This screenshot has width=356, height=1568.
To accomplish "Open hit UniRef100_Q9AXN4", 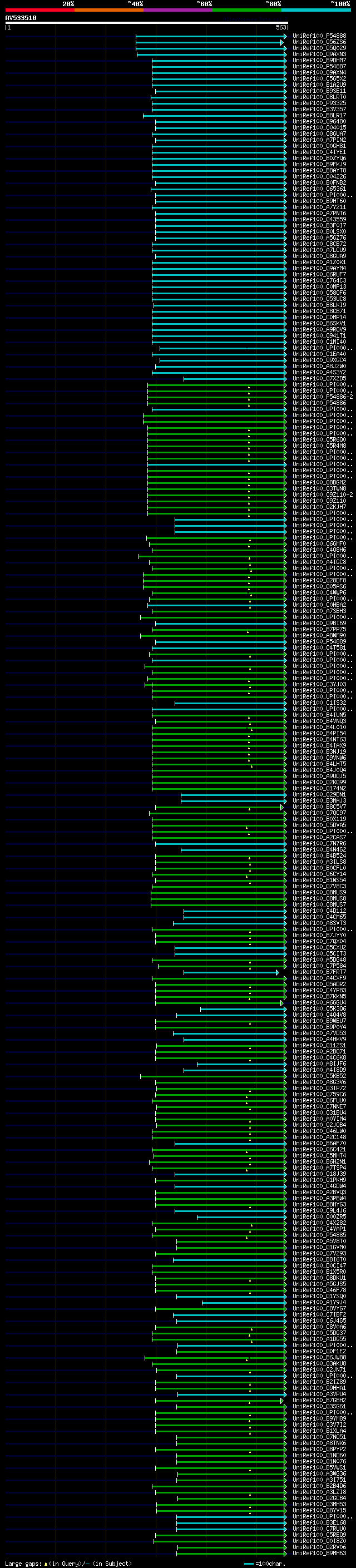I will point(319,72).
